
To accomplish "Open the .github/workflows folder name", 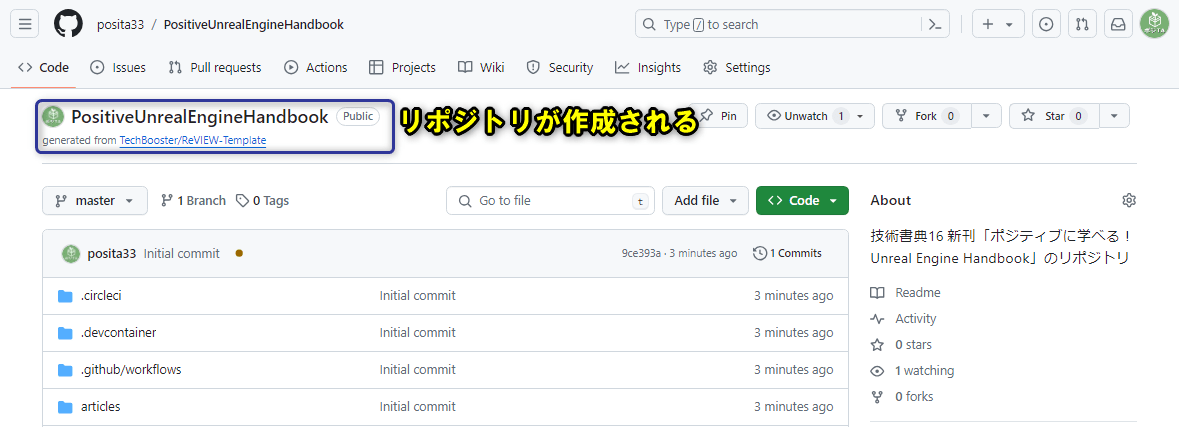I will (x=131, y=369).
